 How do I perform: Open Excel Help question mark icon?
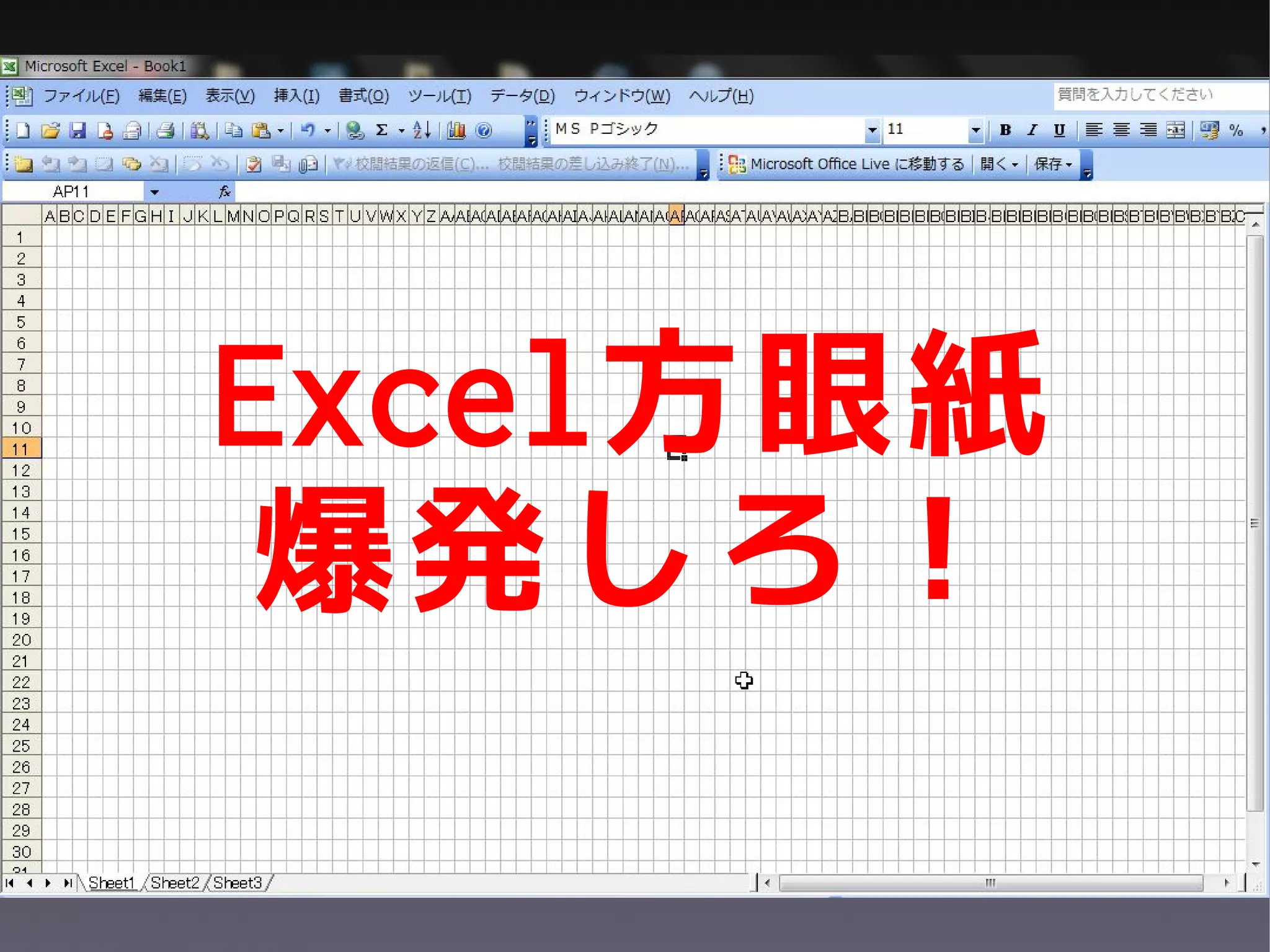484,130
